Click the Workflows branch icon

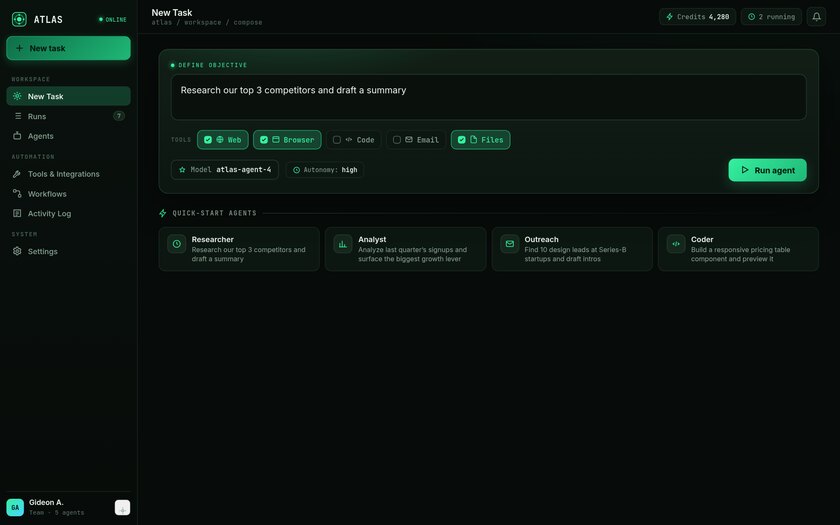coord(17,193)
